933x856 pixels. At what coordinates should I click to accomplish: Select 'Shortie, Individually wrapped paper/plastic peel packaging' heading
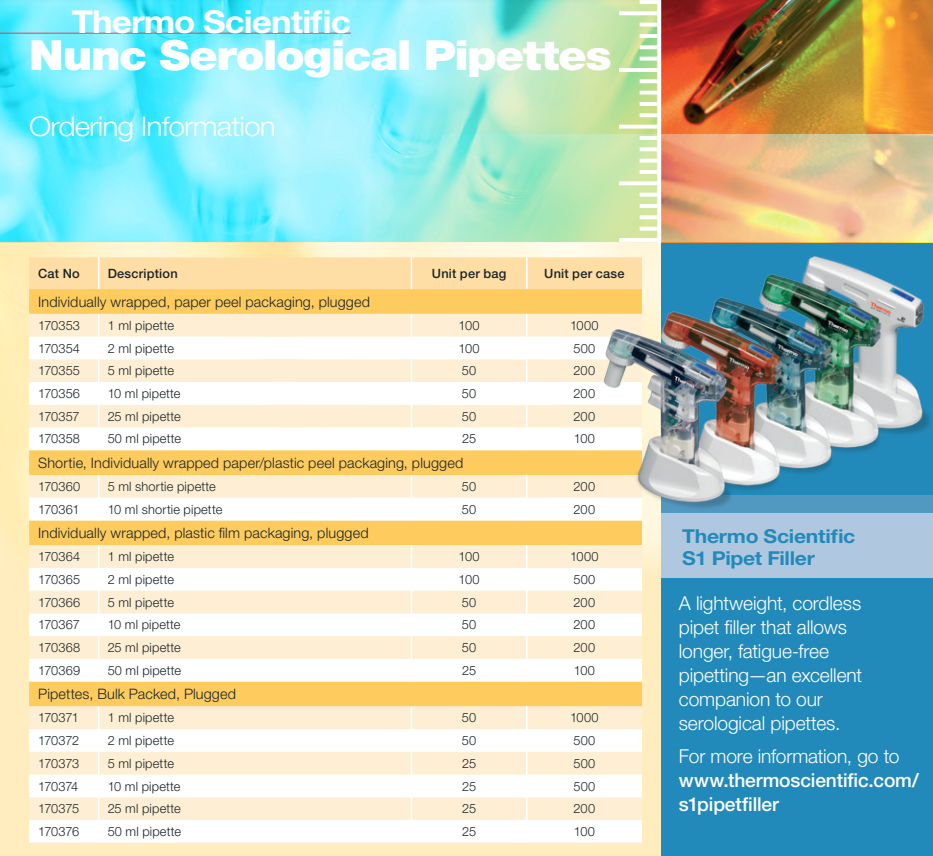250,463
